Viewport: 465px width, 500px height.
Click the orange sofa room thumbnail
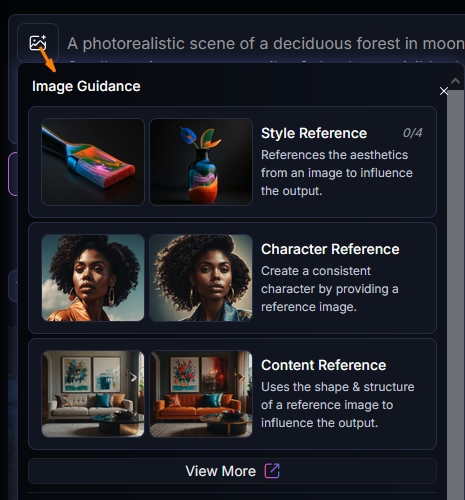(201, 394)
